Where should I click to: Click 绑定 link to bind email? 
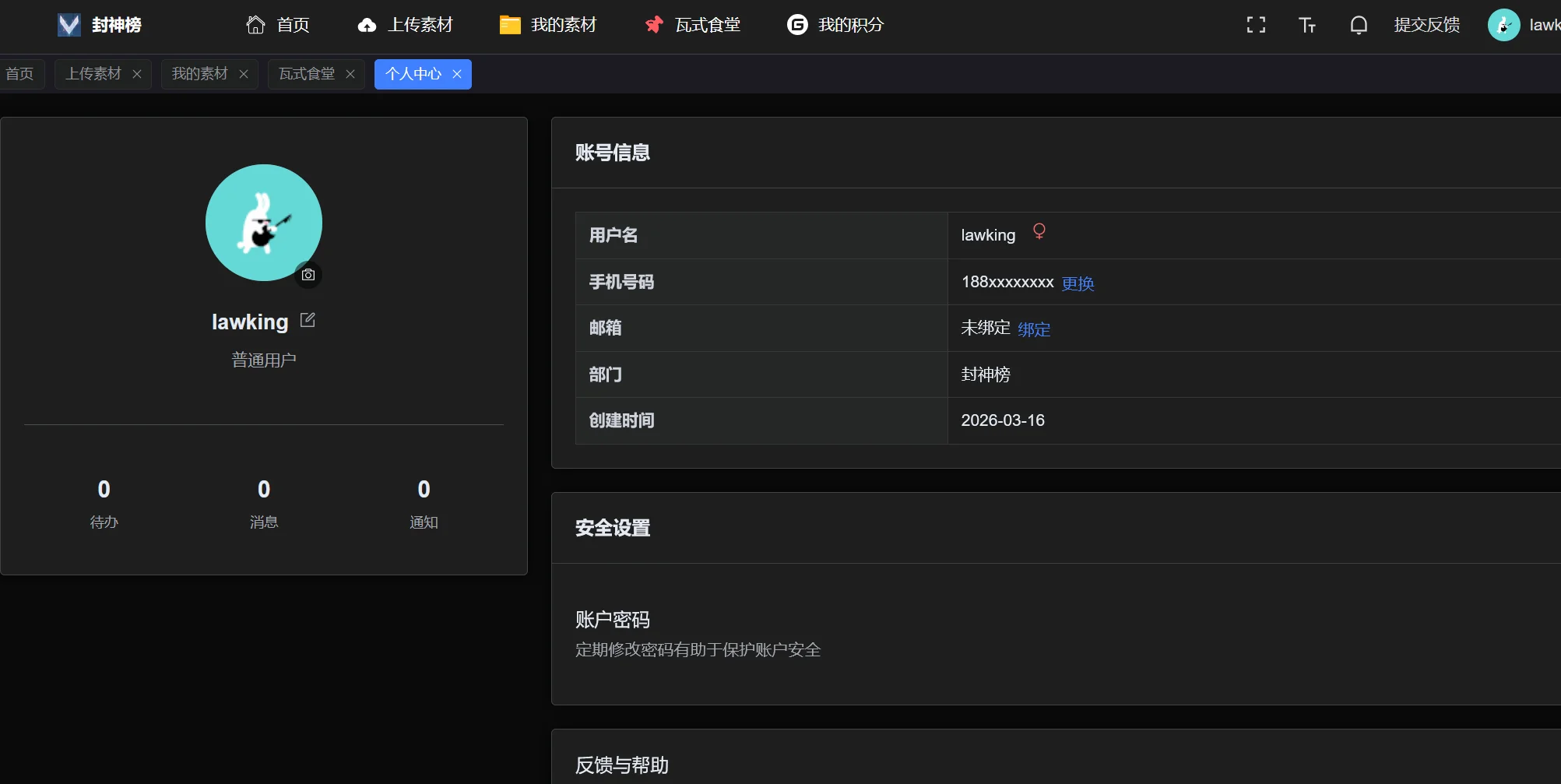click(1034, 329)
